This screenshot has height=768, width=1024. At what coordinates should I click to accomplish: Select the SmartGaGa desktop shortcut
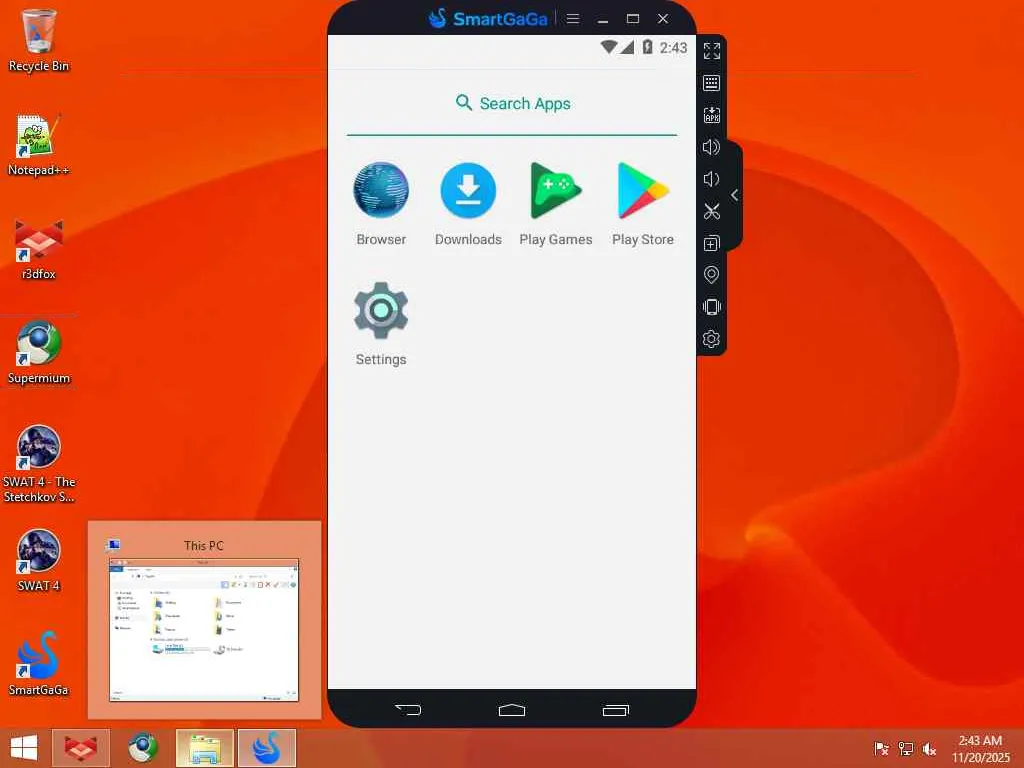pyautogui.click(x=39, y=665)
